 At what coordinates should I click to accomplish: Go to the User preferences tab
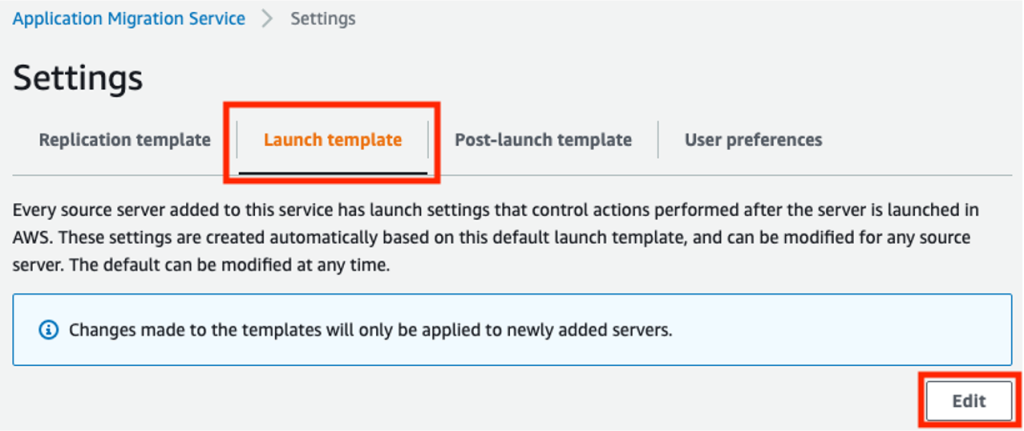(x=753, y=140)
